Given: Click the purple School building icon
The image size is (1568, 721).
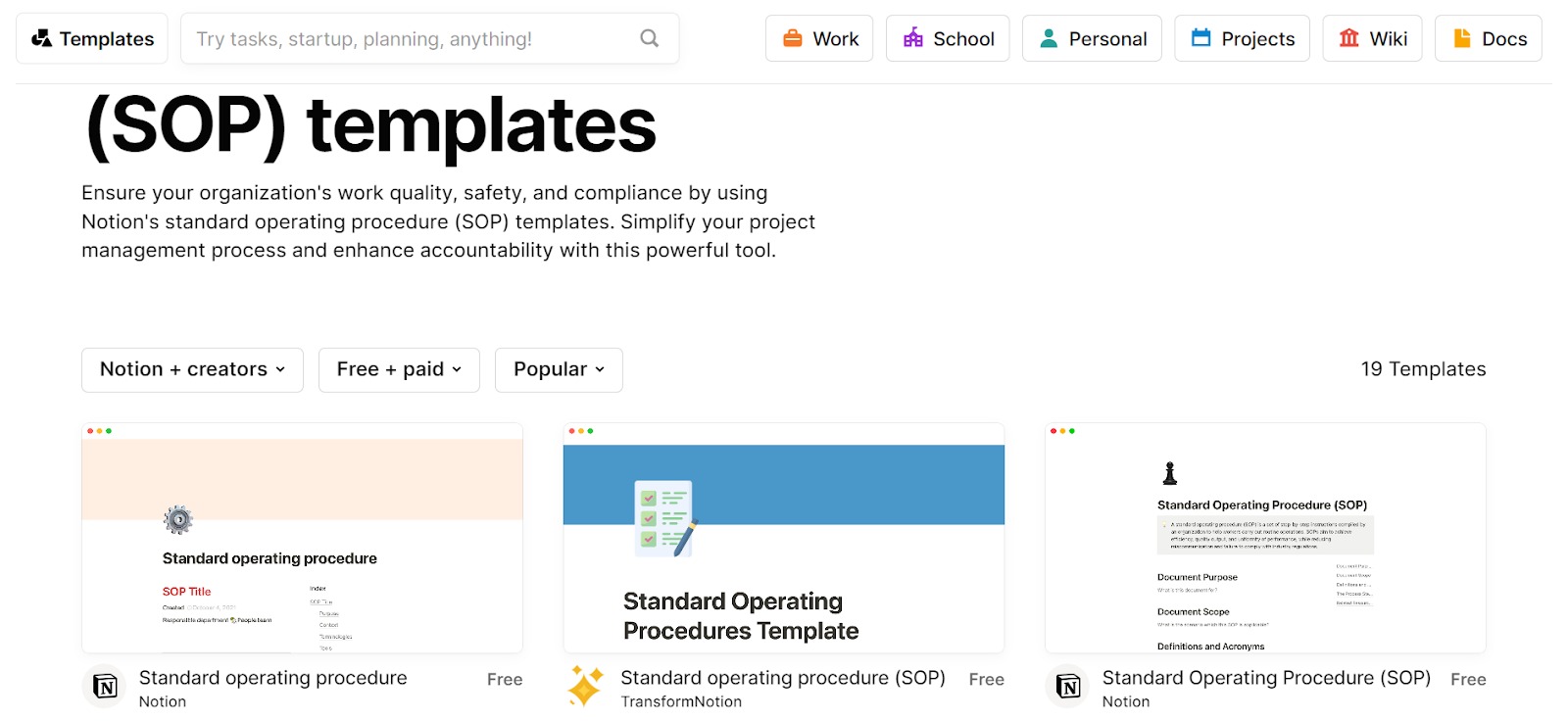Looking at the screenshot, I should 912,38.
